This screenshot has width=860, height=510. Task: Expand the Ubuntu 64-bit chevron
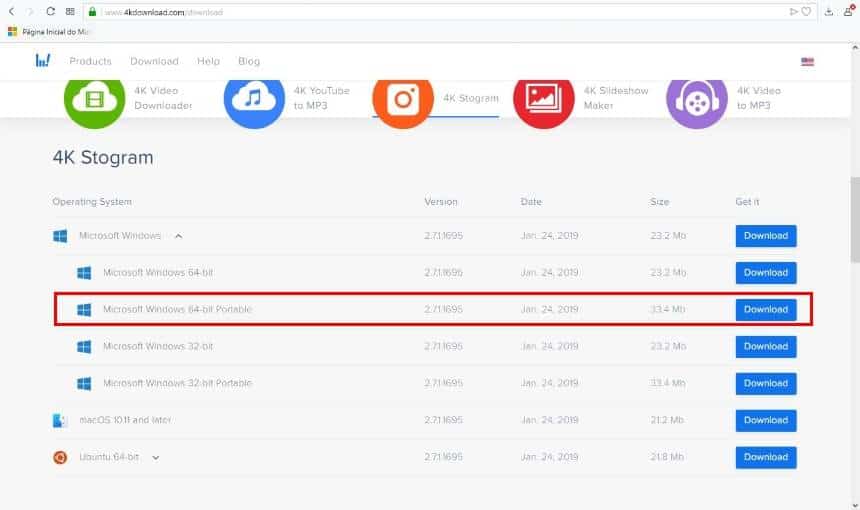click(x=156, y=457)
